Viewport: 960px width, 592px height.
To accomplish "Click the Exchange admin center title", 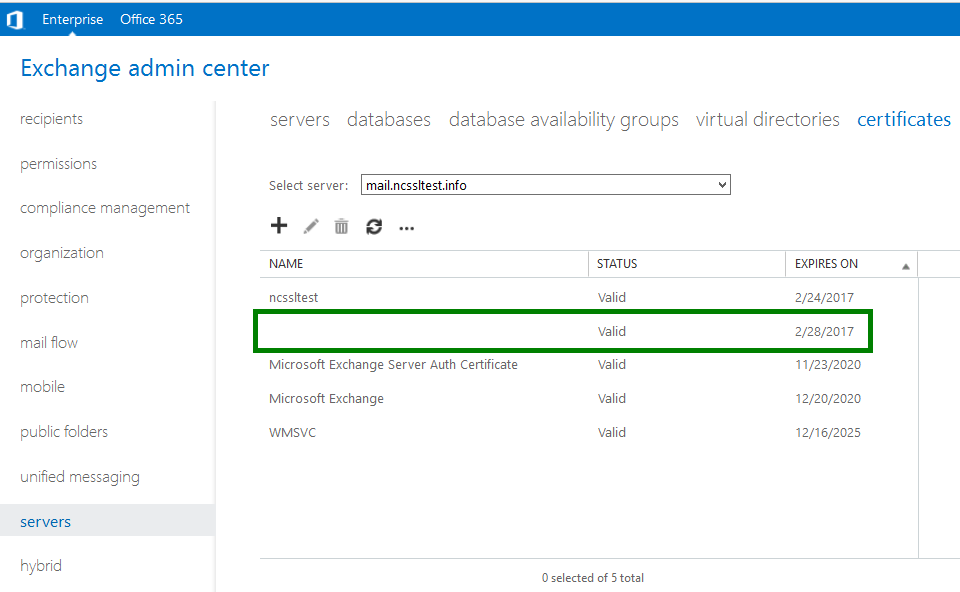I will point(145,68).
